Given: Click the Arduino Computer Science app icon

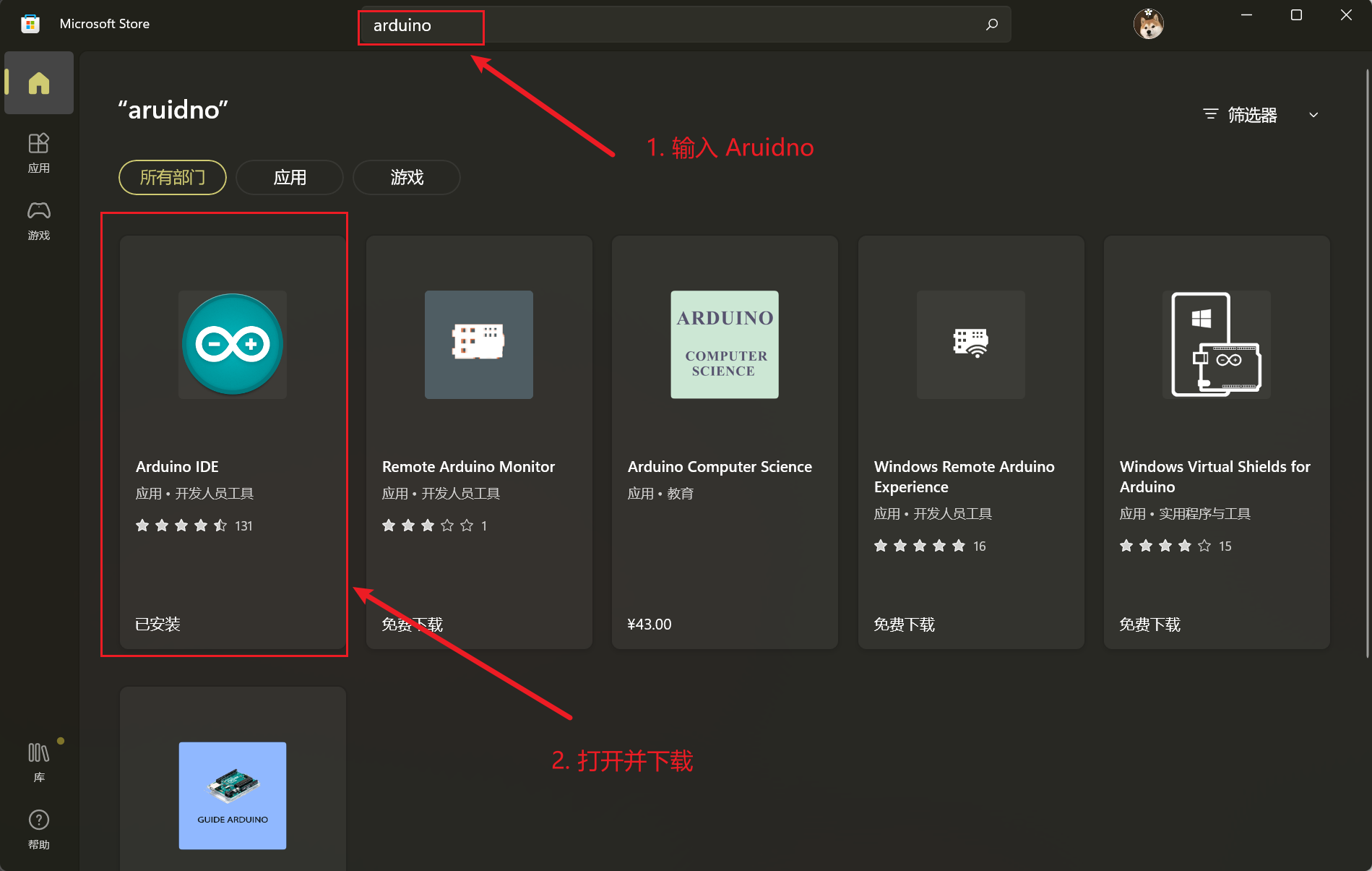Looking at the screenshot, I should [x=725, y=345].
